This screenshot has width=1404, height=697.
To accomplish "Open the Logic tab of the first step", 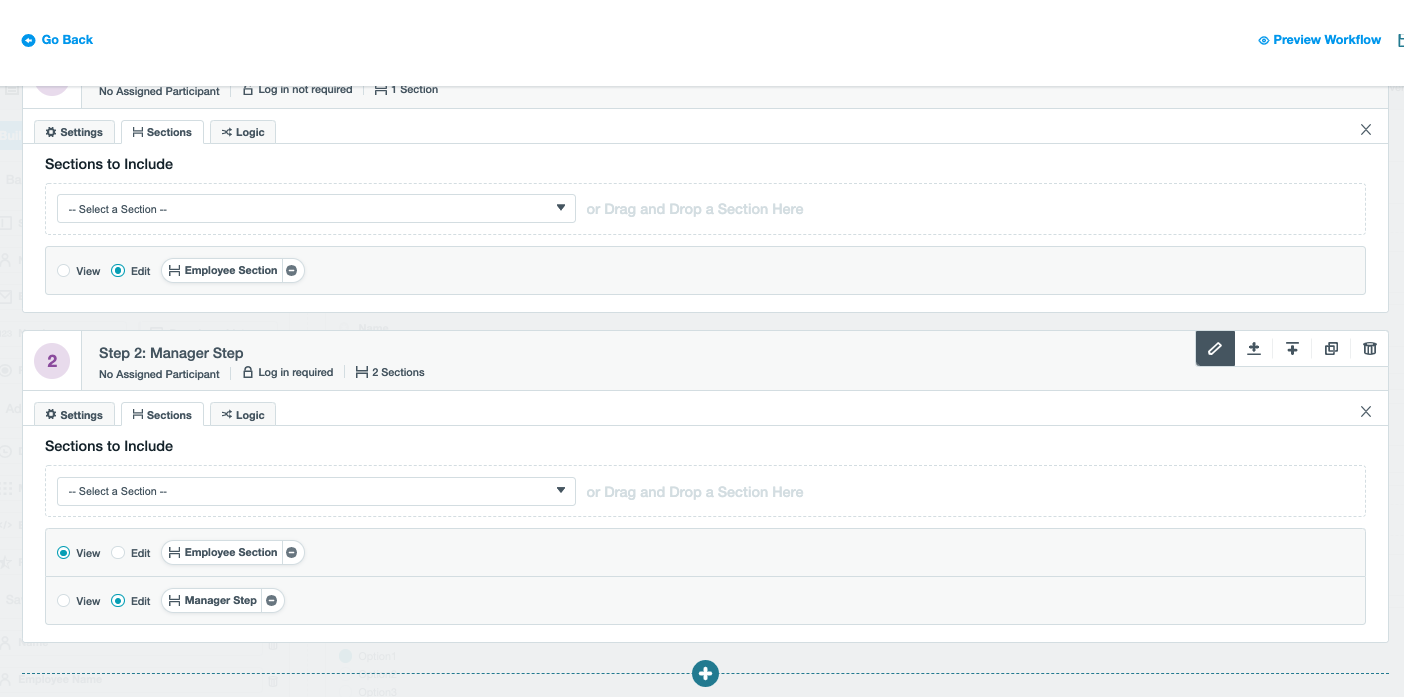I will (243, 132).
